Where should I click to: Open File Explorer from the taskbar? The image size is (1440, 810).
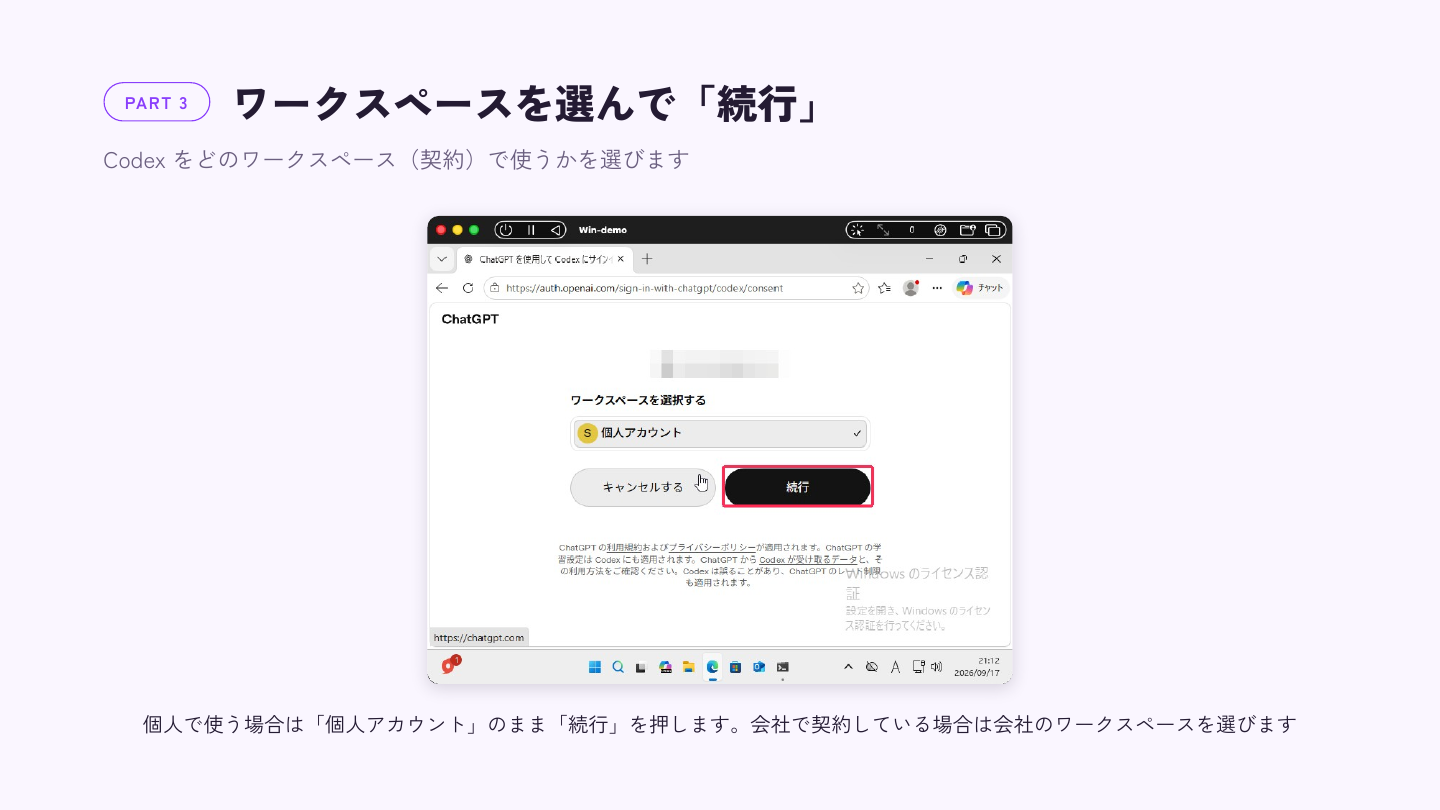pos(688,667)
